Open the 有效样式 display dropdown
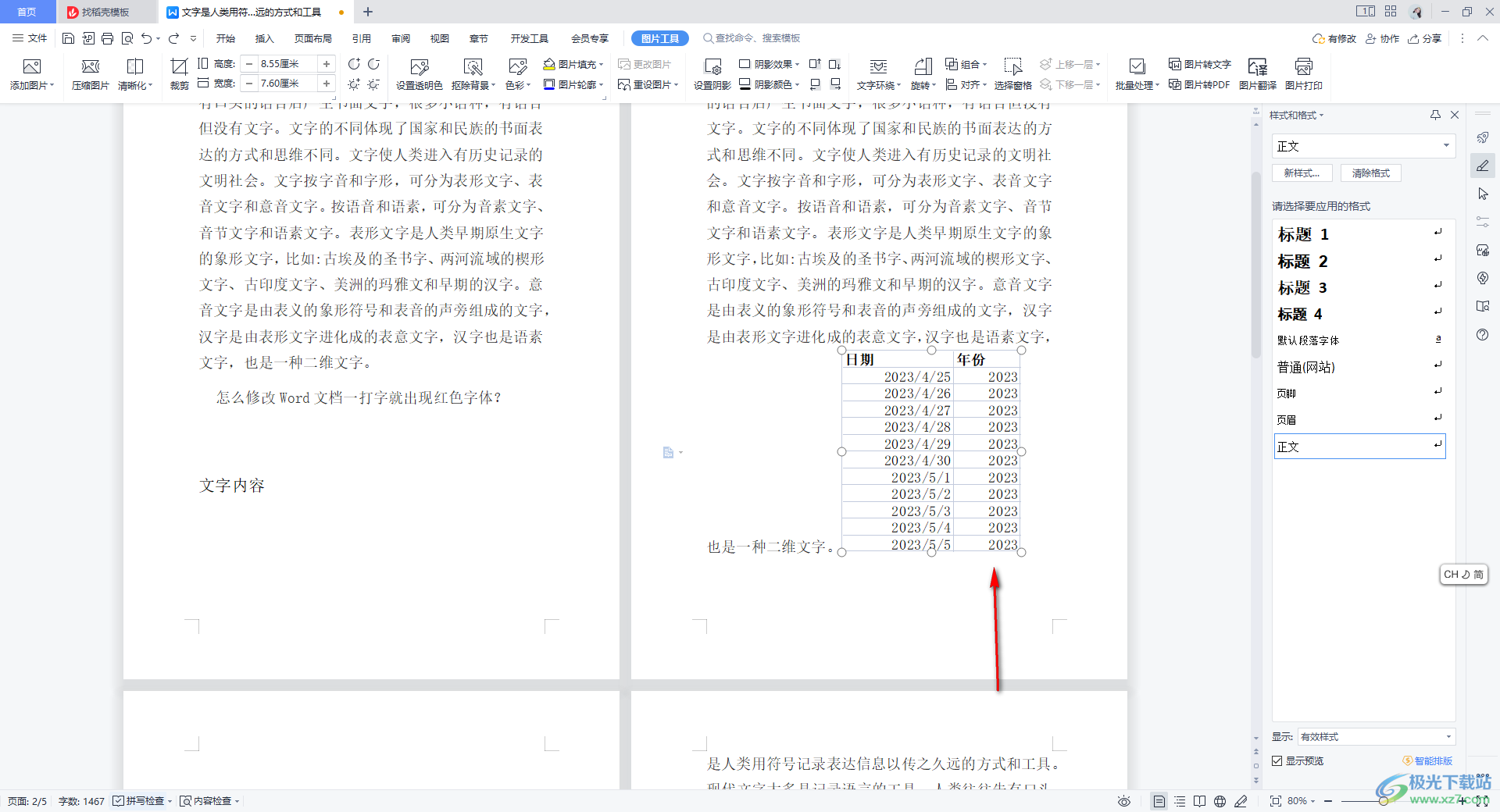This screenshot has width=1500, height=812. (1376, 736)
